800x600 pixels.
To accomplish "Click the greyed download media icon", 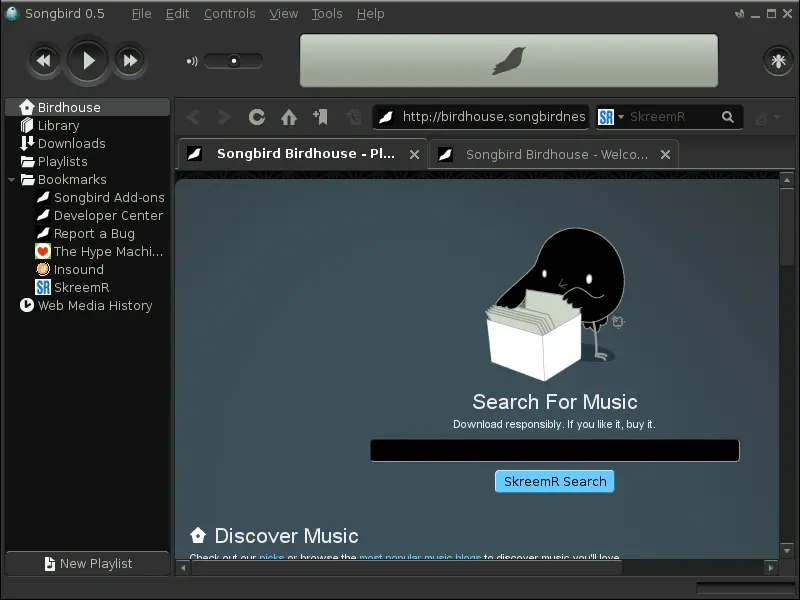I will point(354,117).
